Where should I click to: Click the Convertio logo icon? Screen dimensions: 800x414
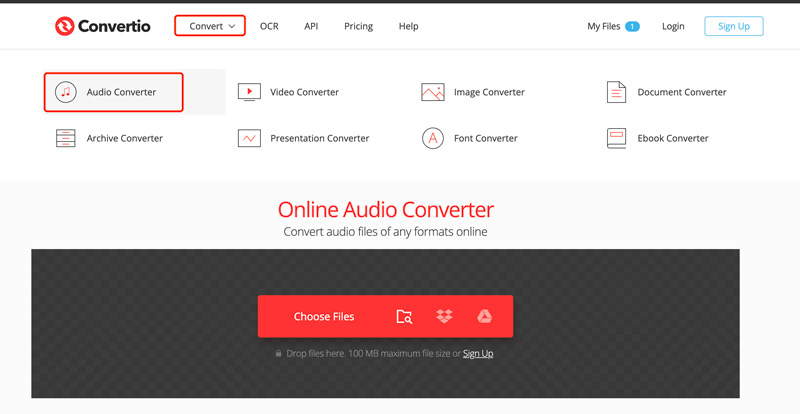(66, 26)
